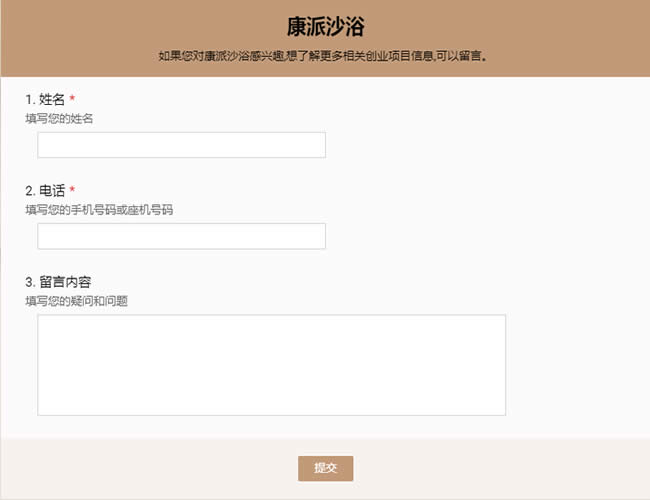Click the 留言内容 message text area

coord(272,365)
